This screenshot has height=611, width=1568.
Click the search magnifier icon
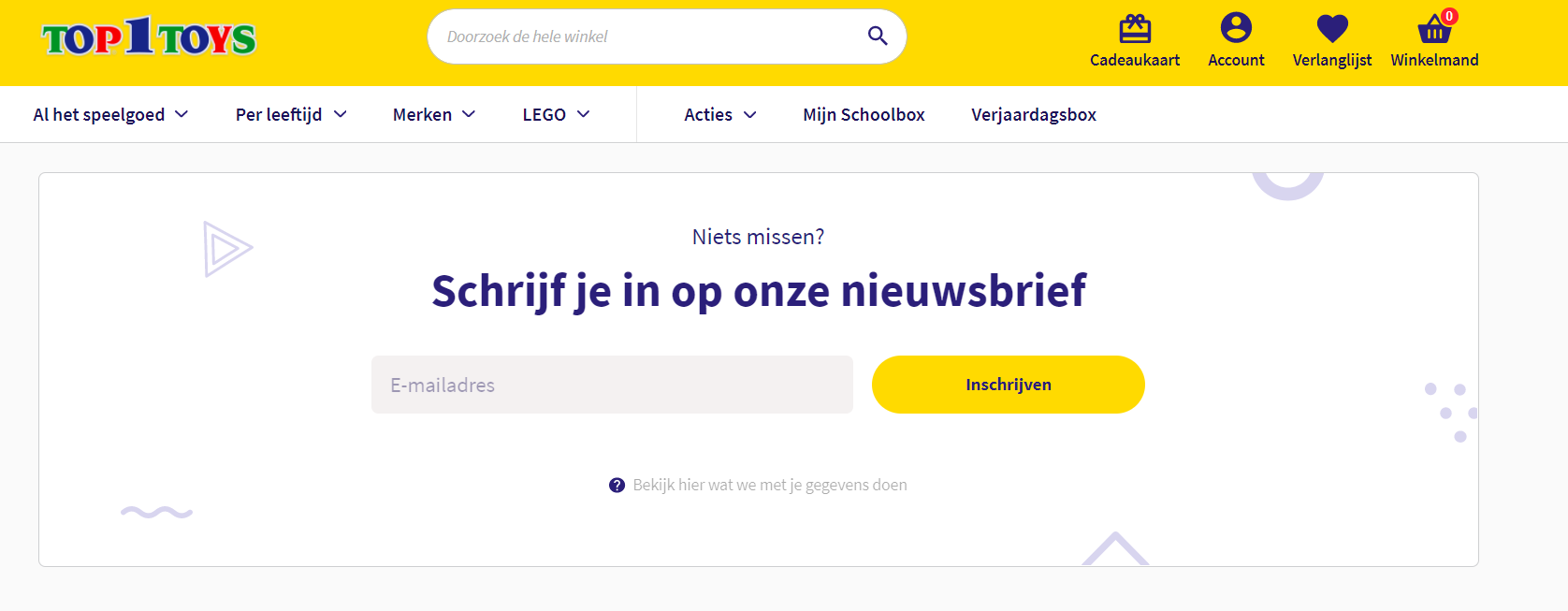tap(877, 36)
